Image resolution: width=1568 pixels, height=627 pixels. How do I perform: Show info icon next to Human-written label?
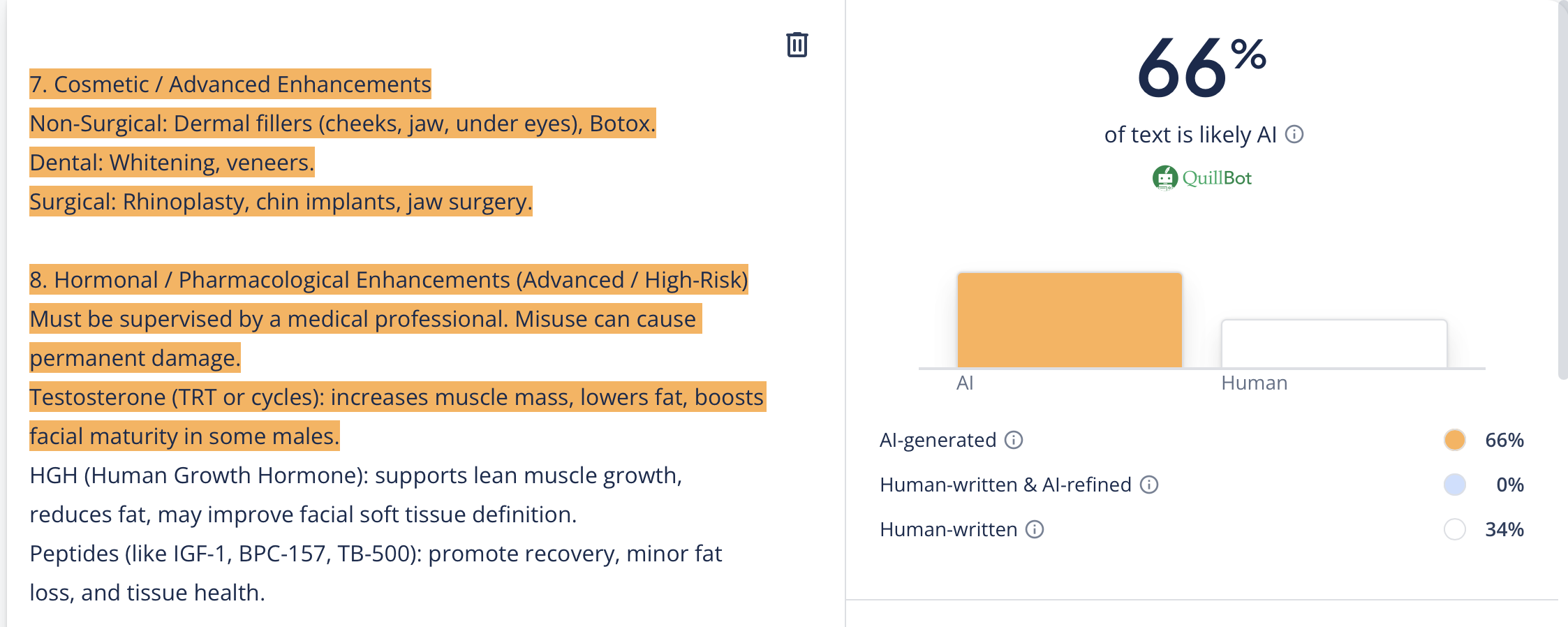click(x=1035, y=529)
